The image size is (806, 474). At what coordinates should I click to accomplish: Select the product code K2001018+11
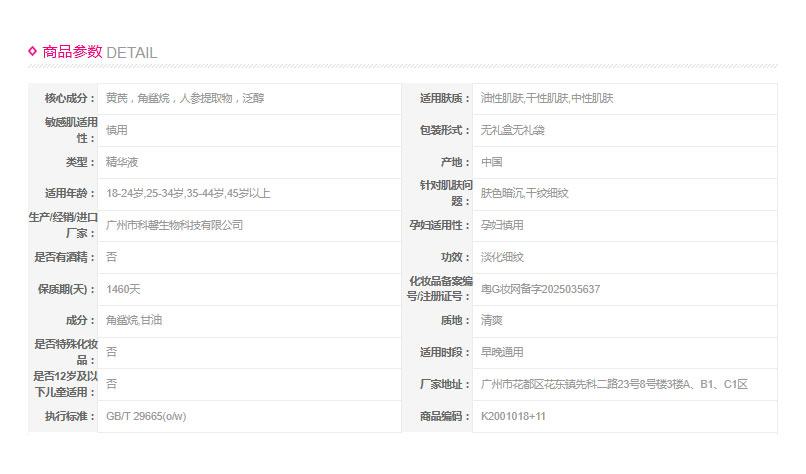tap(513, 416)
